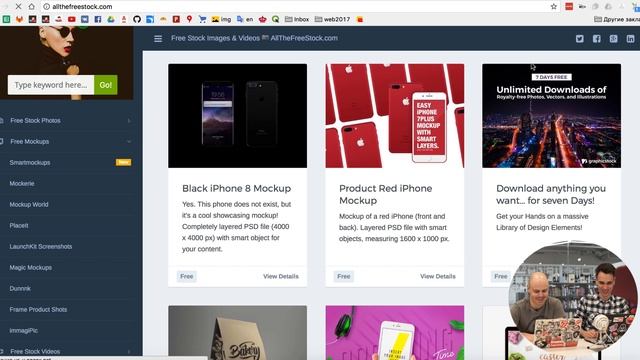Image resolution: width=640 pixels, height=360 pixels.
Task: Open the 'img' bookmark
Action: (221, 19)
